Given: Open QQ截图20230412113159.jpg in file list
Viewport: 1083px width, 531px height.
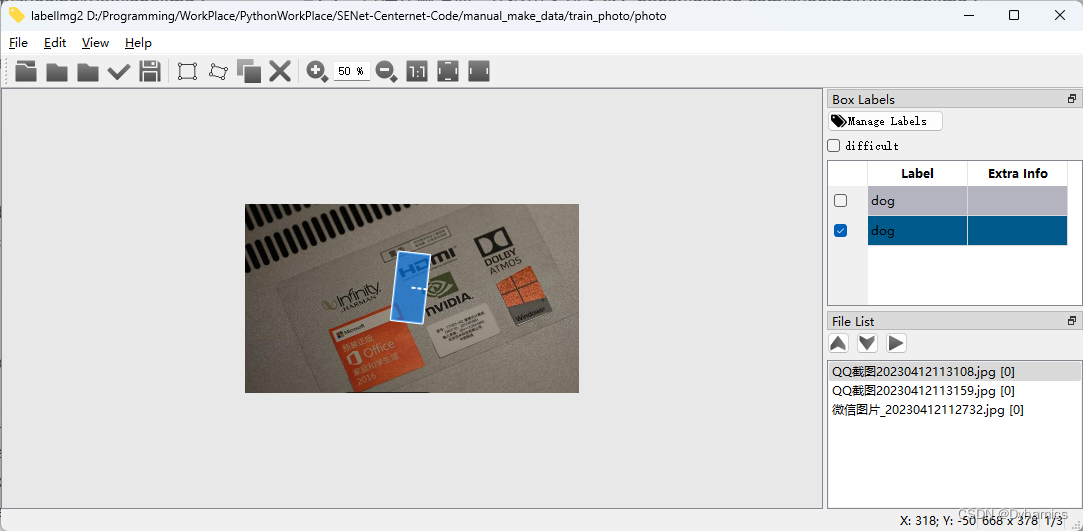Looking at the screenshot, I should pyautogui.click(x=955, y=391).
